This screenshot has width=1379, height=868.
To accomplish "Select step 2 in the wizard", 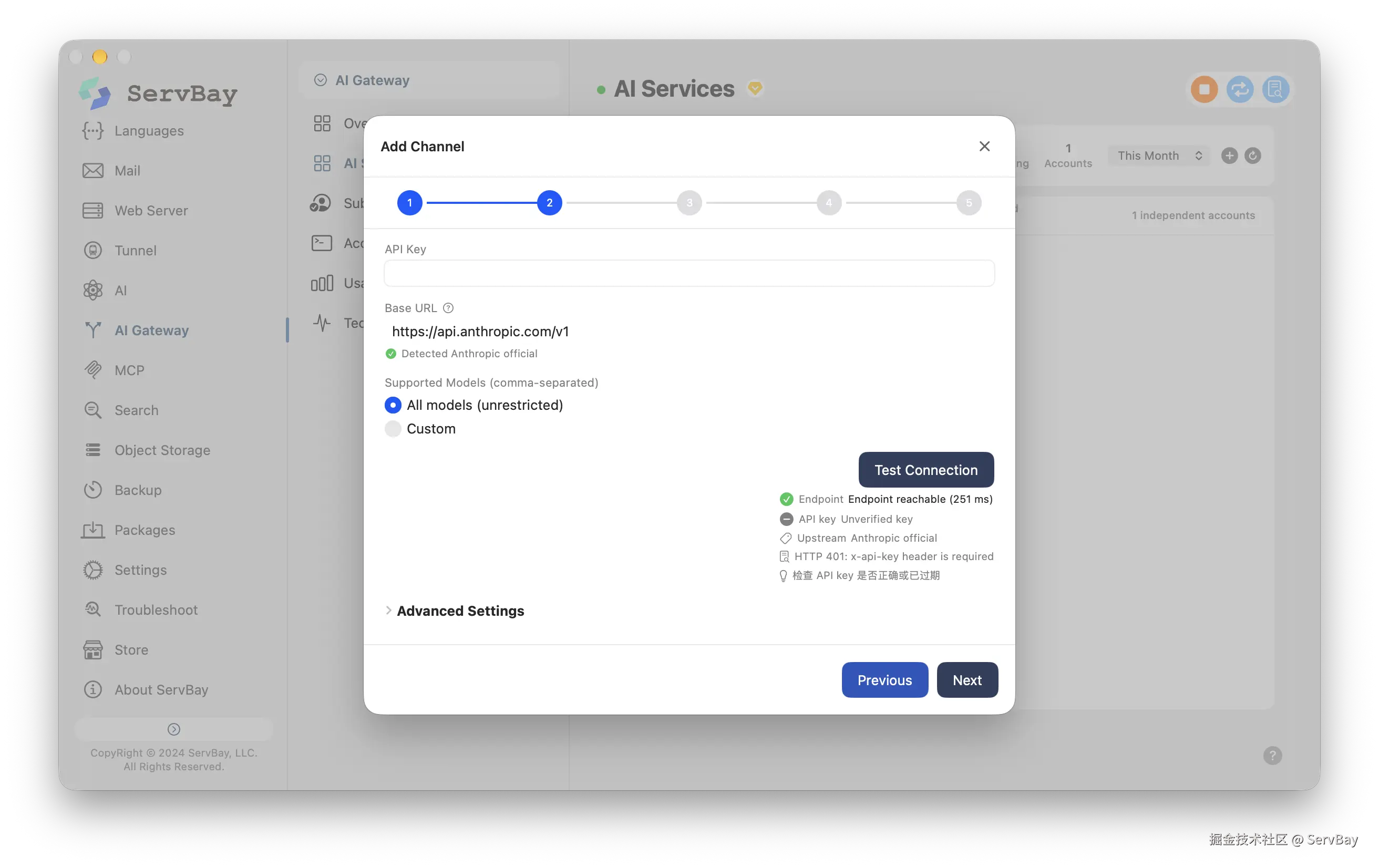I will click(549, 203).
